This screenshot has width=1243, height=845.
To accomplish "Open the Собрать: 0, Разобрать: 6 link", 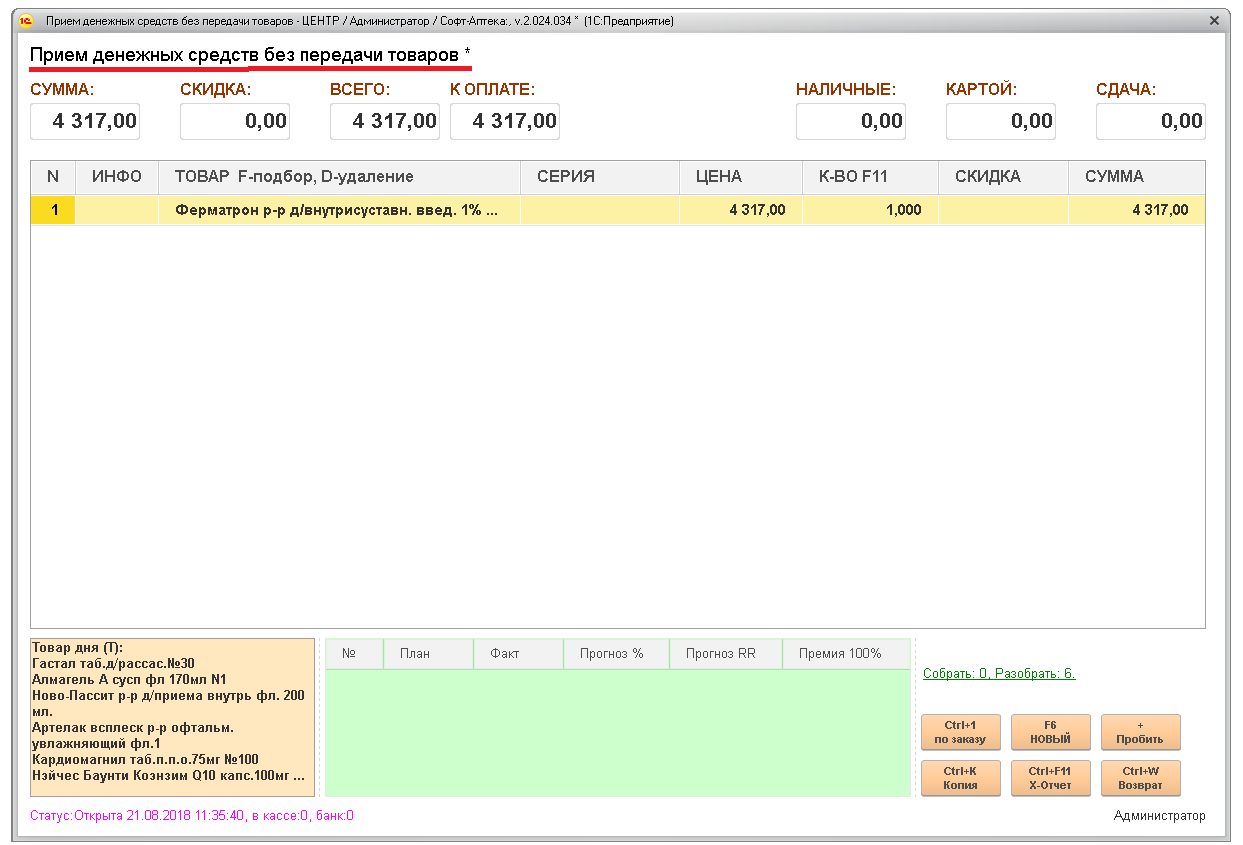I will [x=998, y=674].
